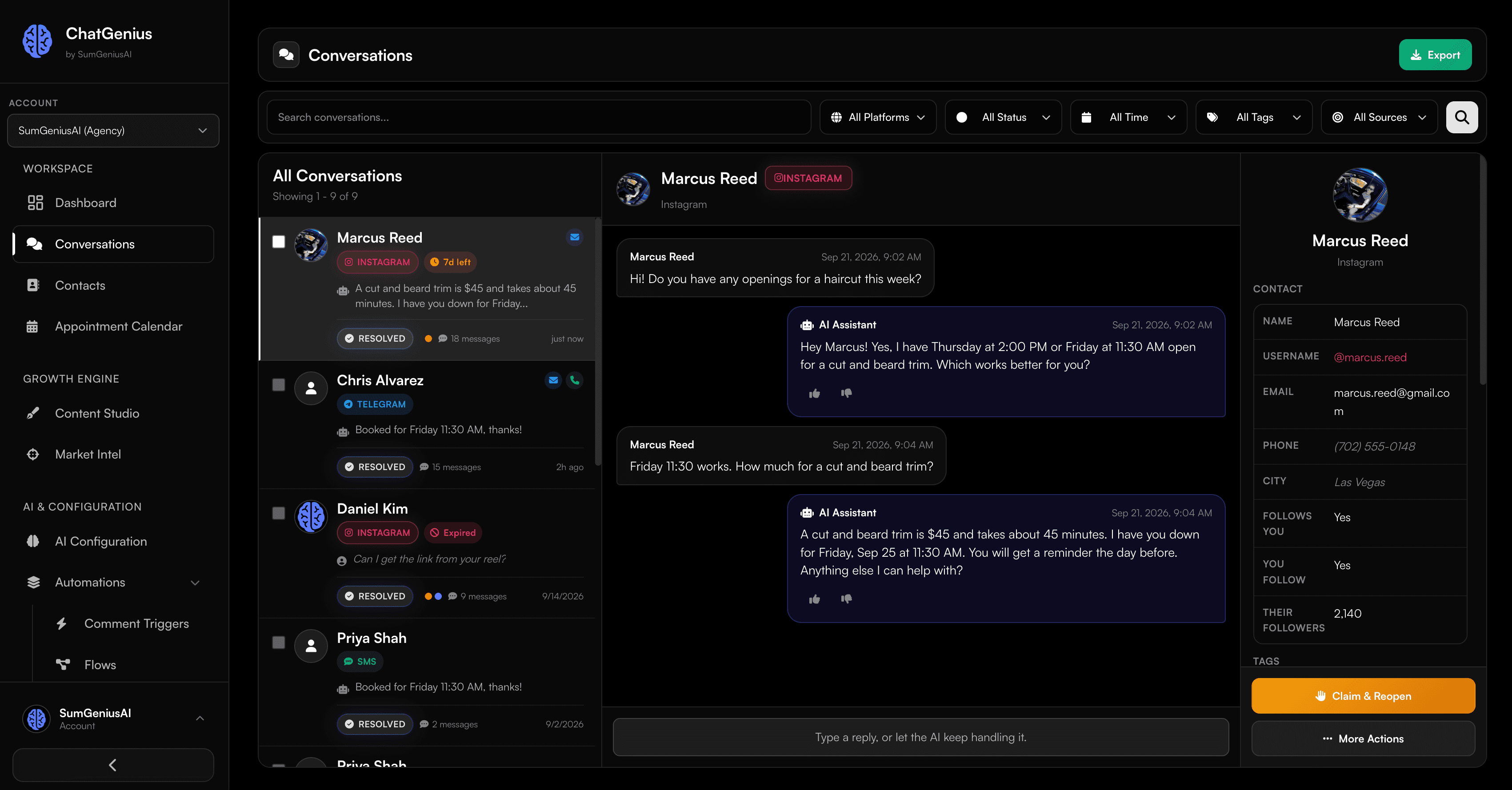Go to Dashboard in the sidebar
This screenshot has width=1512, height=790.
(x=113, y=203)
